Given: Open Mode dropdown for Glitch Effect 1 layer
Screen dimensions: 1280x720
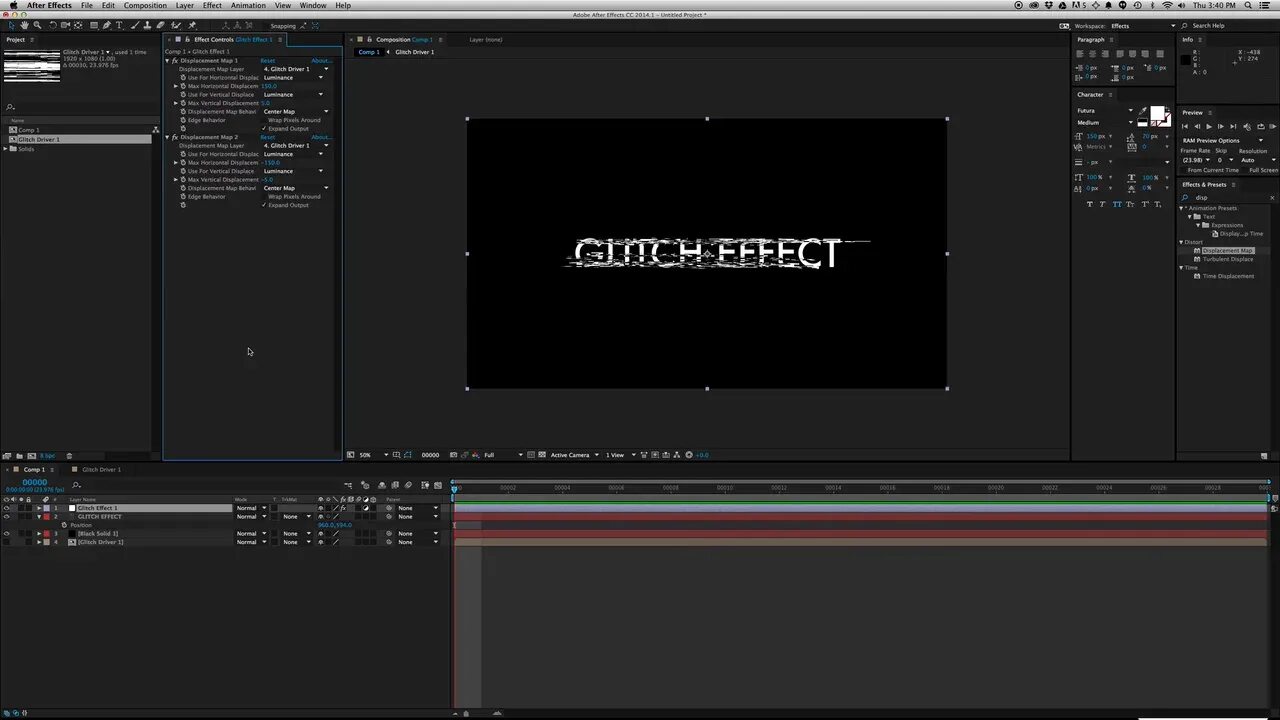Looking at the screenshot, I should click(x=251, y=508).
